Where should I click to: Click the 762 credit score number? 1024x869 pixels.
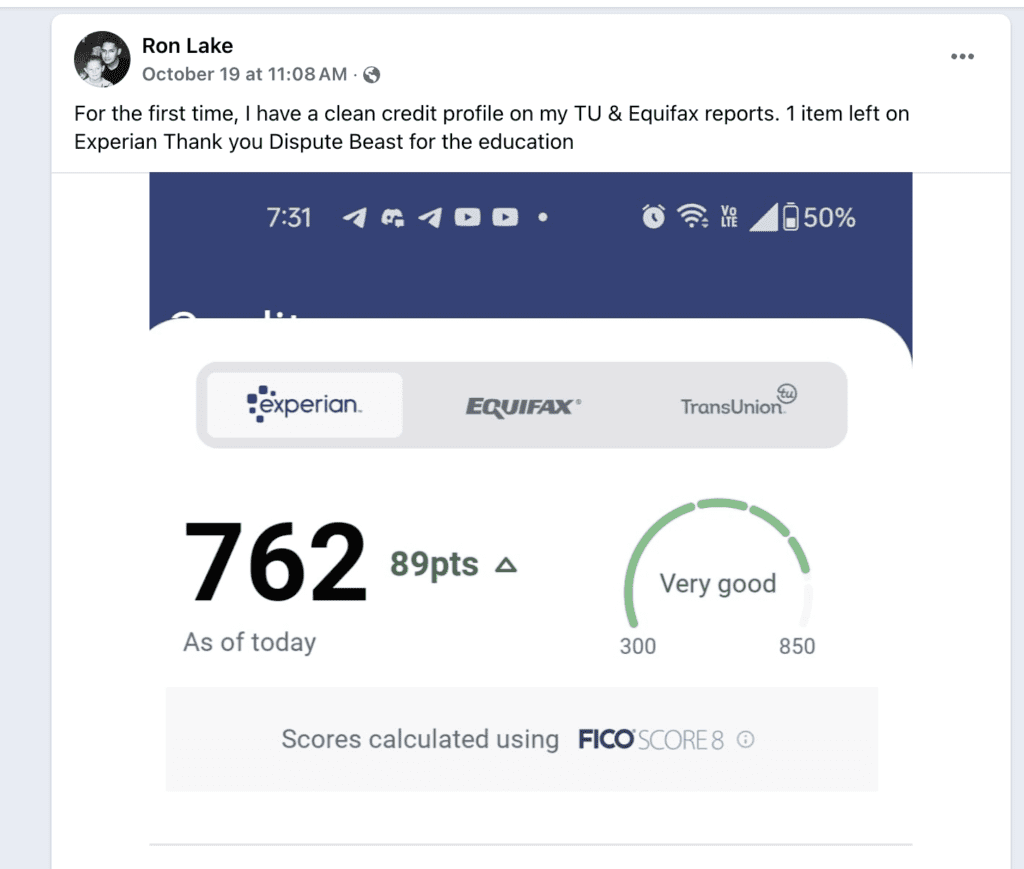[x=275, y=563]
